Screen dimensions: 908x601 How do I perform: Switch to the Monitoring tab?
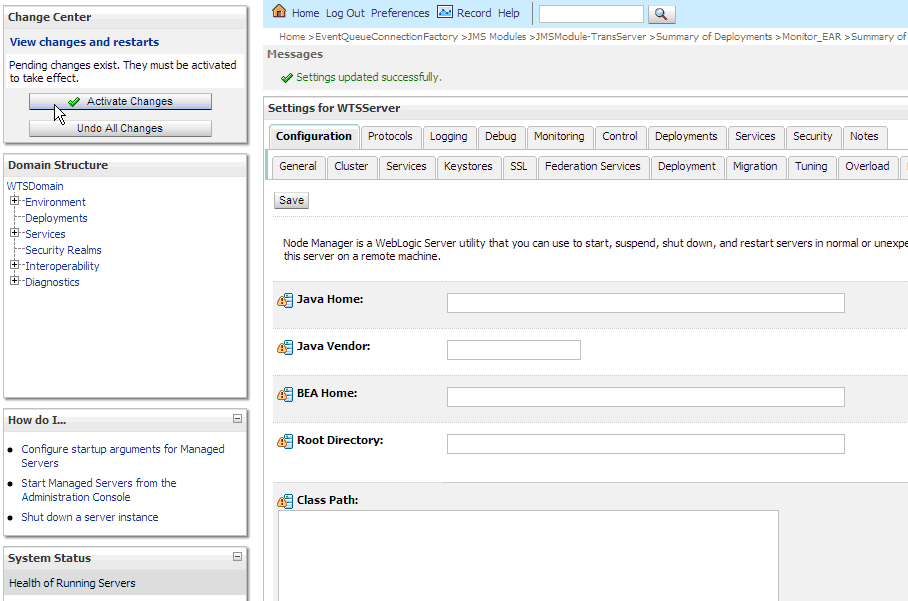(x=559, y=137)
